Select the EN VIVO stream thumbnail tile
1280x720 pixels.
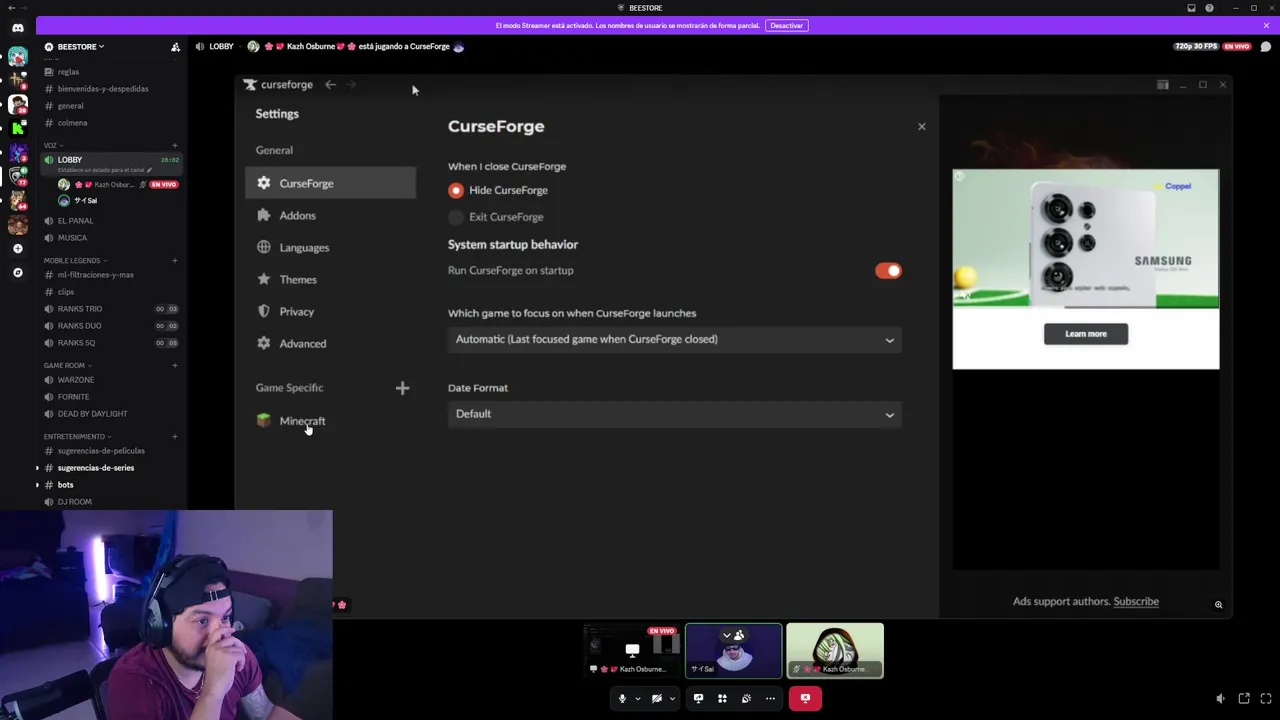(x=632, y=651)
